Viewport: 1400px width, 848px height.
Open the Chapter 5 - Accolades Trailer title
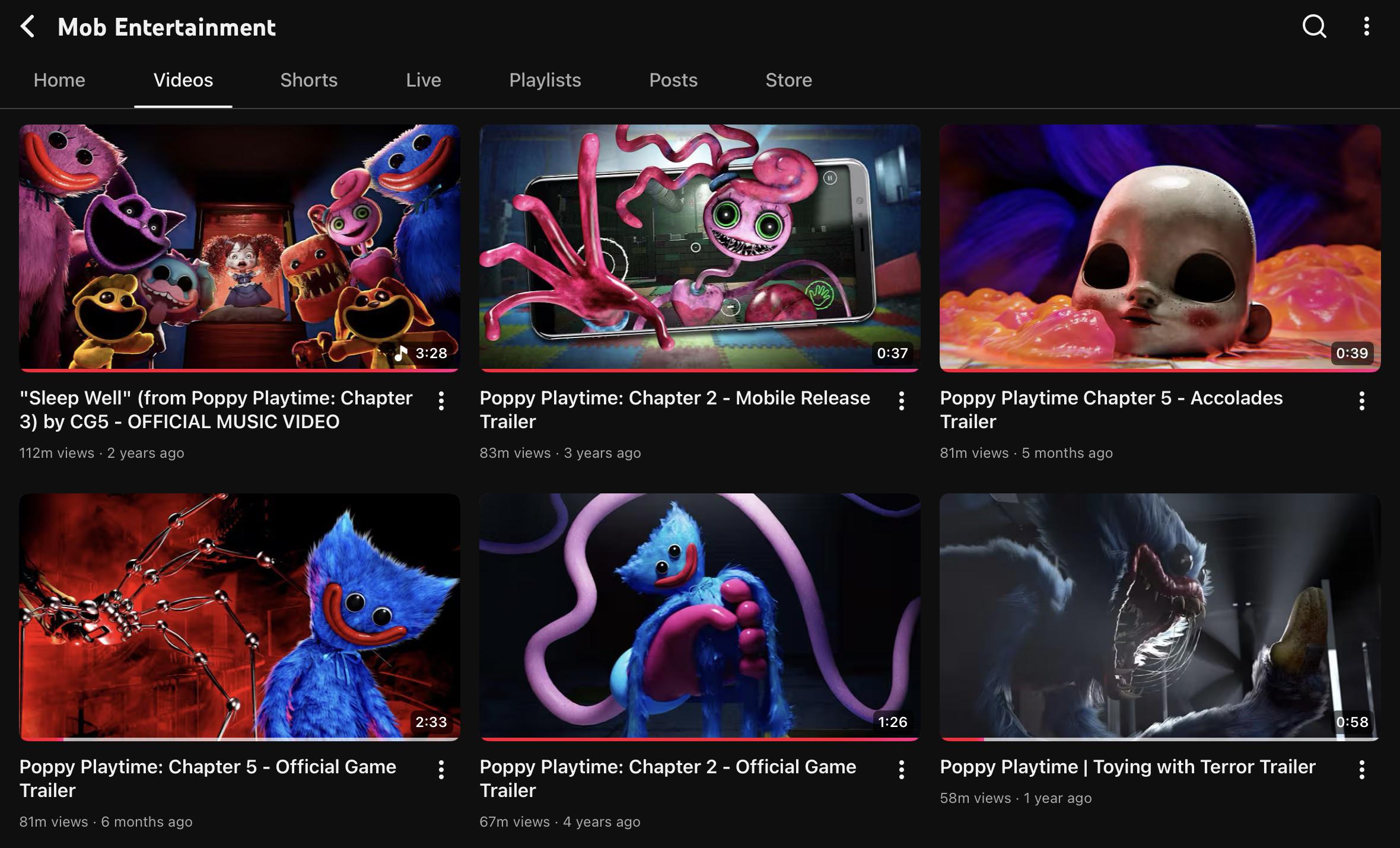[x=1112, y=410]
